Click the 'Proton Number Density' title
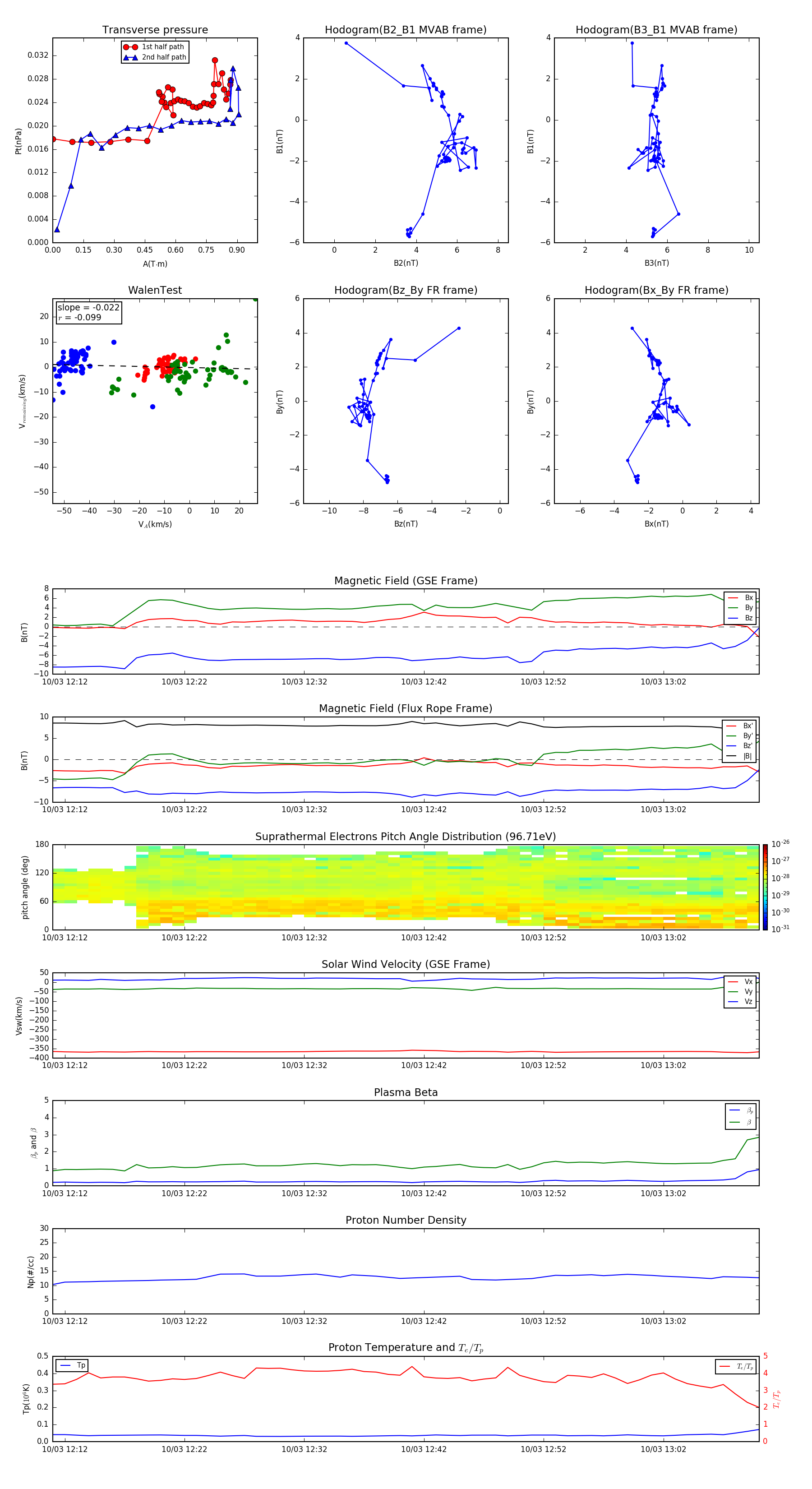The height and width of the screenshot is (1489, 812). (406, 1220)
